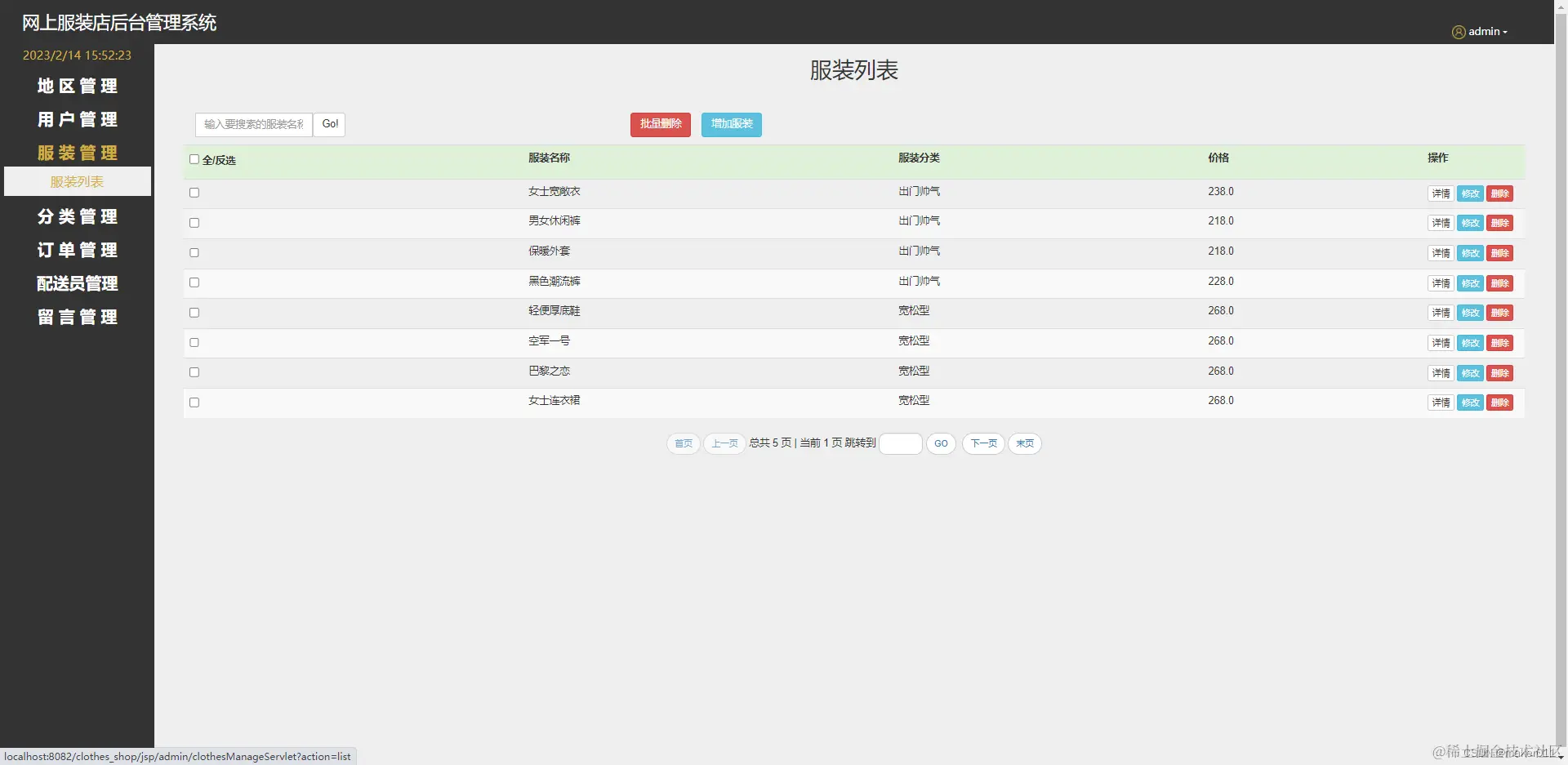
Task: Expand 分类管理 sidebar menu
Action: click(x=78, y=216)
